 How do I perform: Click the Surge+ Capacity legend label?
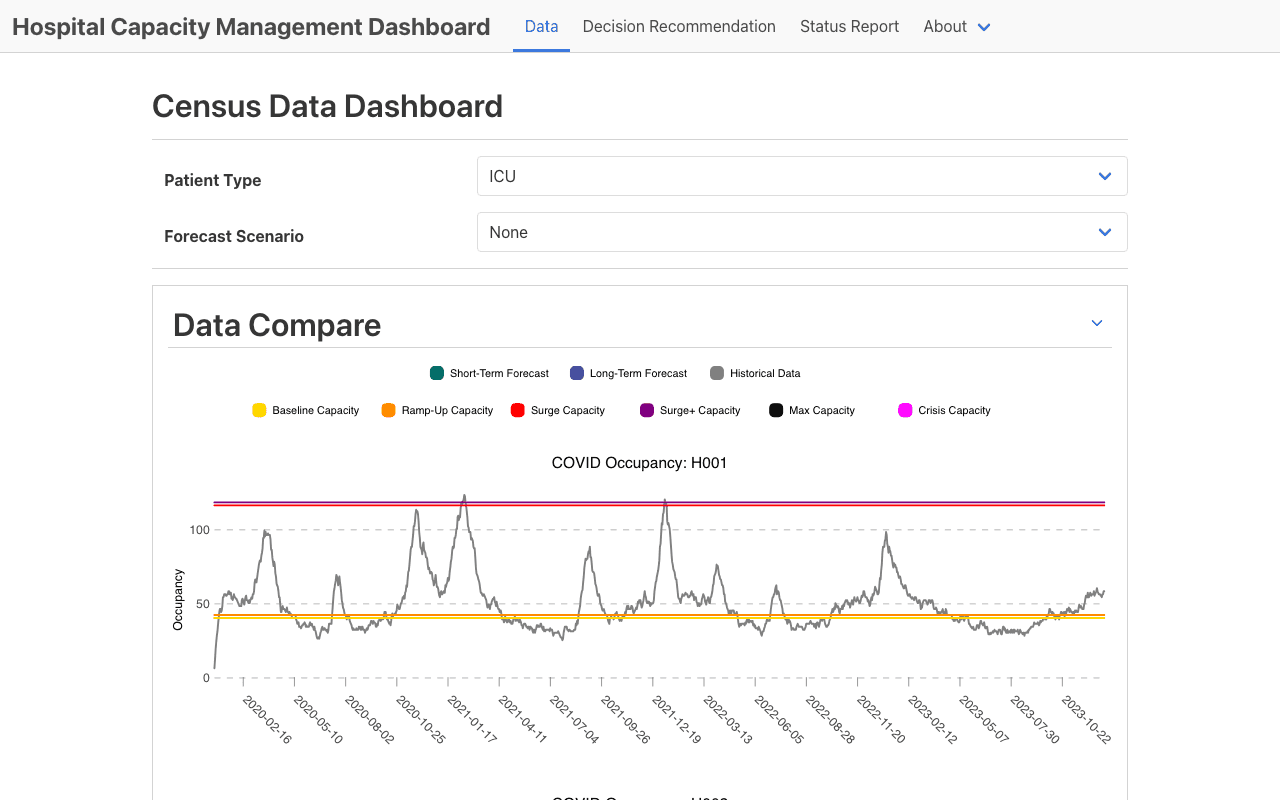(700, 410)
